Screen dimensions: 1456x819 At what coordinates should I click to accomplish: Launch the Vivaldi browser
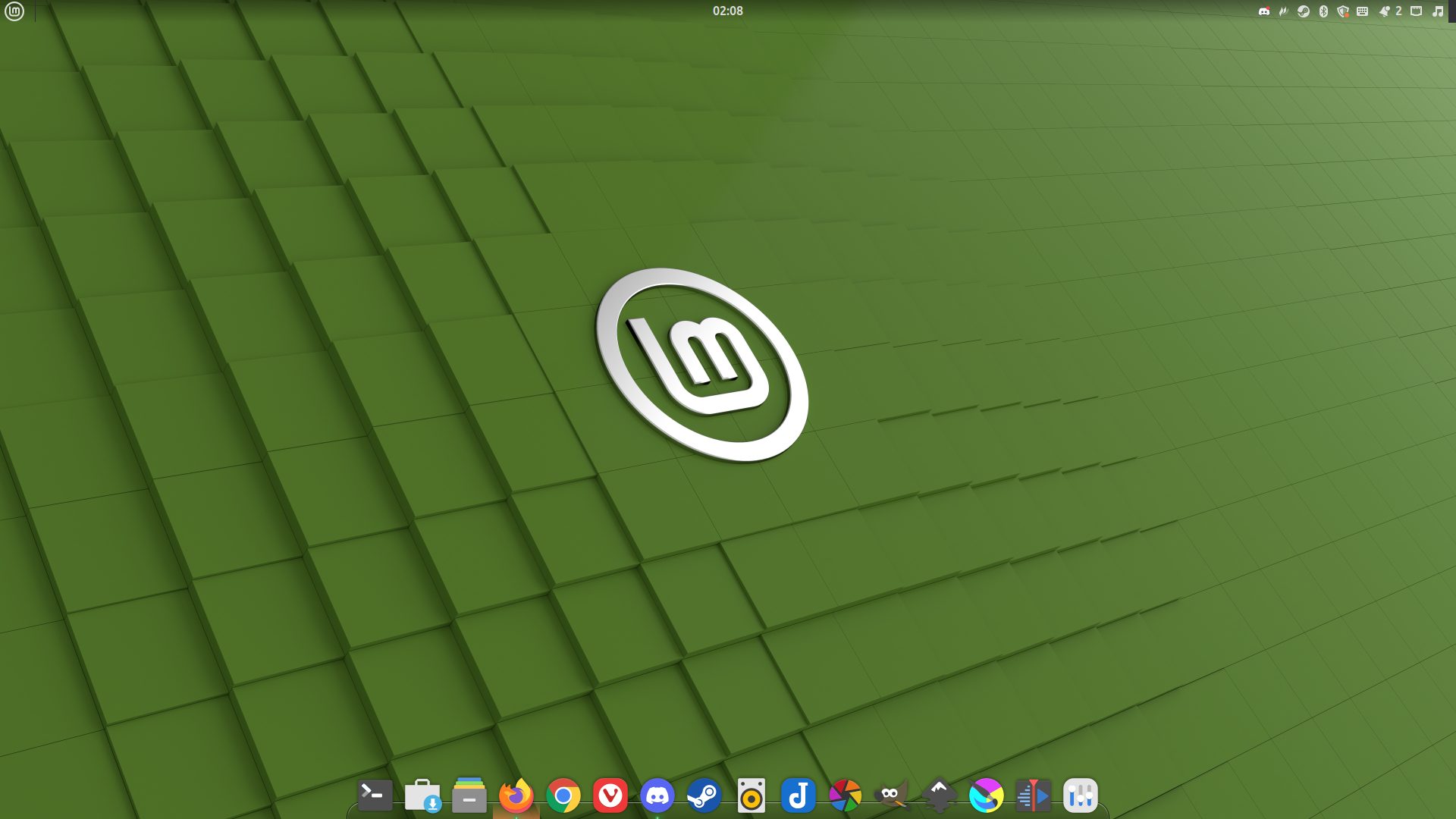(610, 796)
